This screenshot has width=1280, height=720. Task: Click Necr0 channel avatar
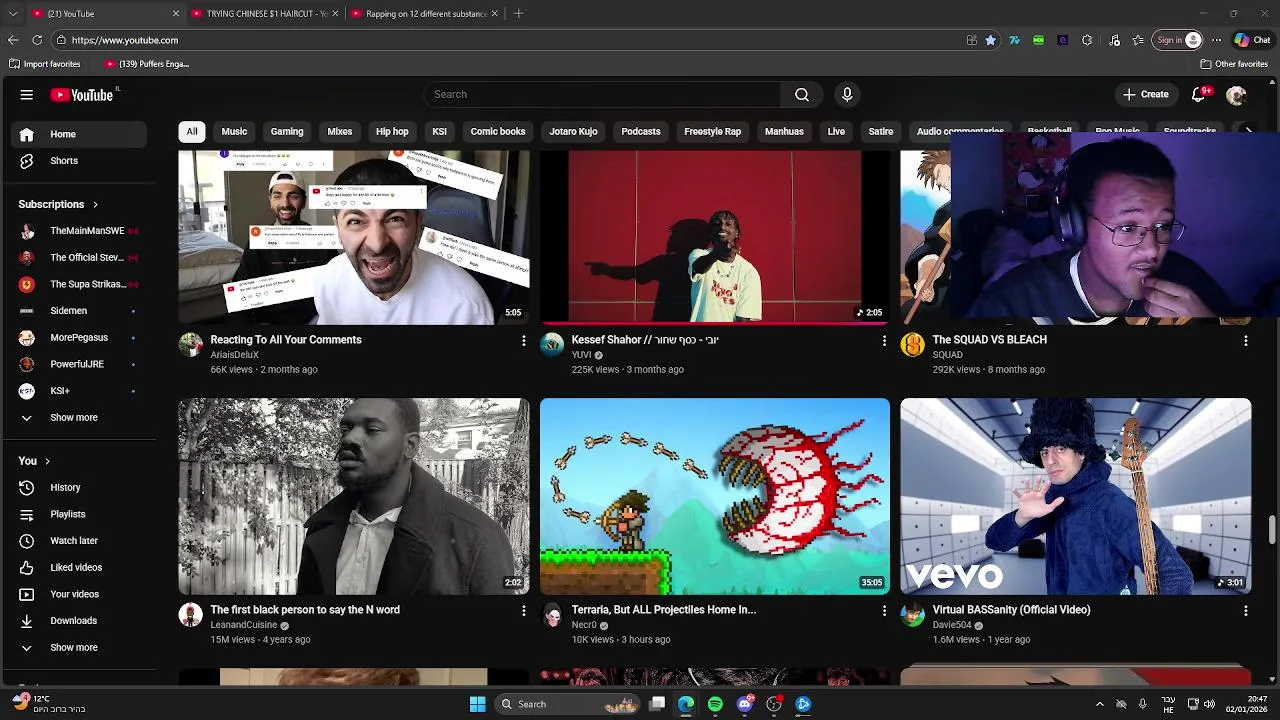(552, 615)
